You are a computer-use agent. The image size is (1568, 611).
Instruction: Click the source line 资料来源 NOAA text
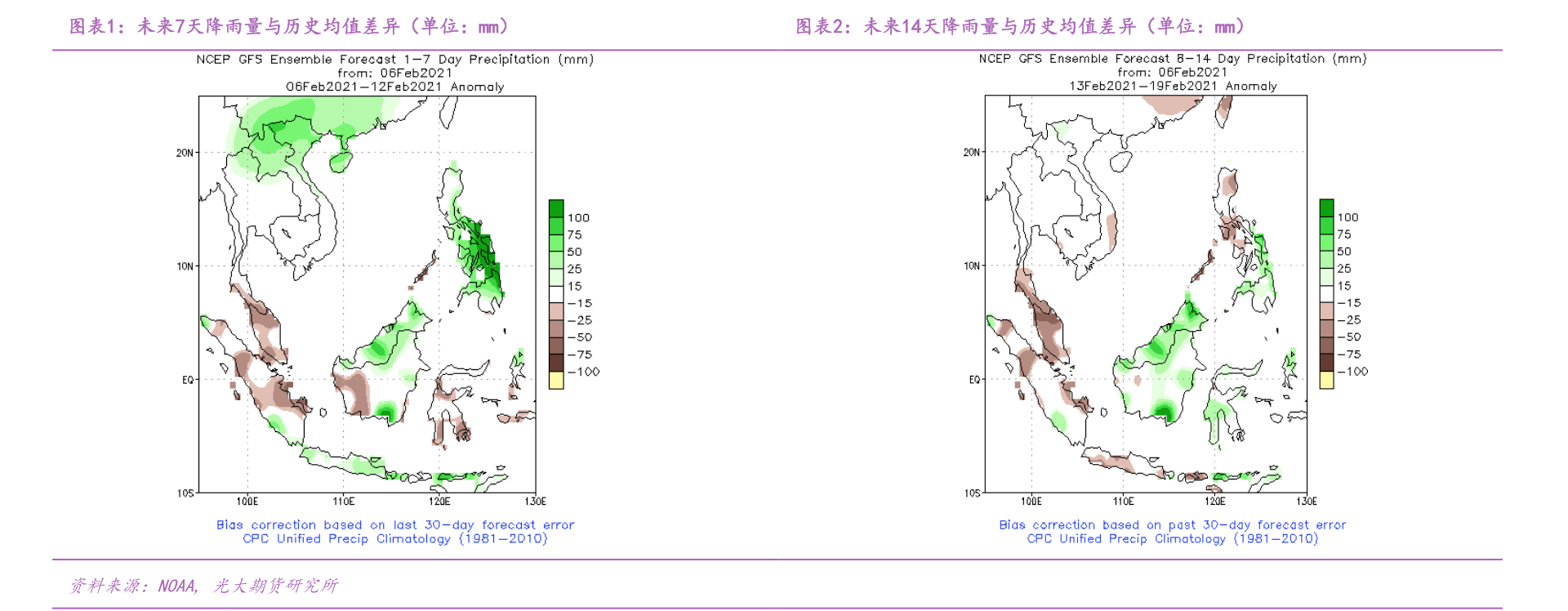tap(203, 586)
